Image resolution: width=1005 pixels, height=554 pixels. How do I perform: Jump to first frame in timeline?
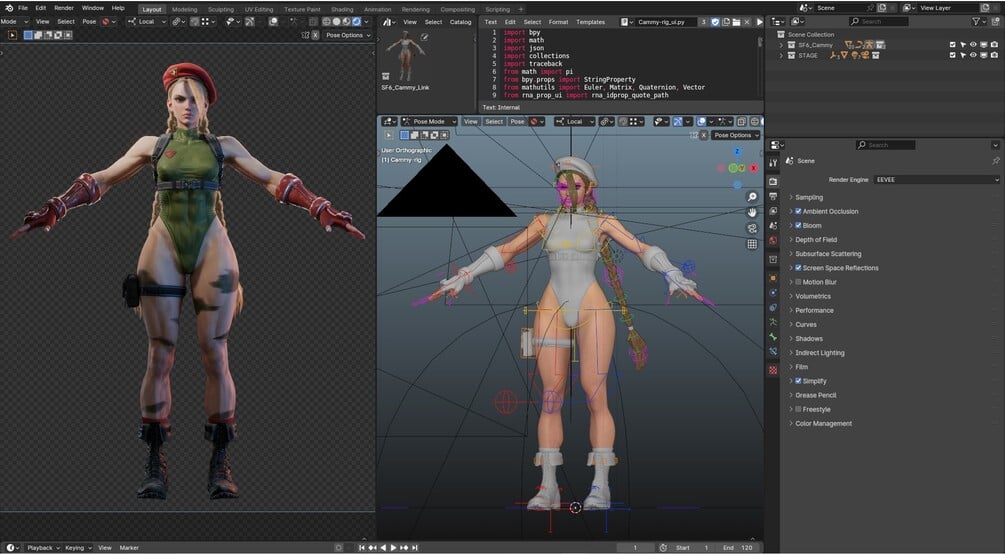point(361,548)
